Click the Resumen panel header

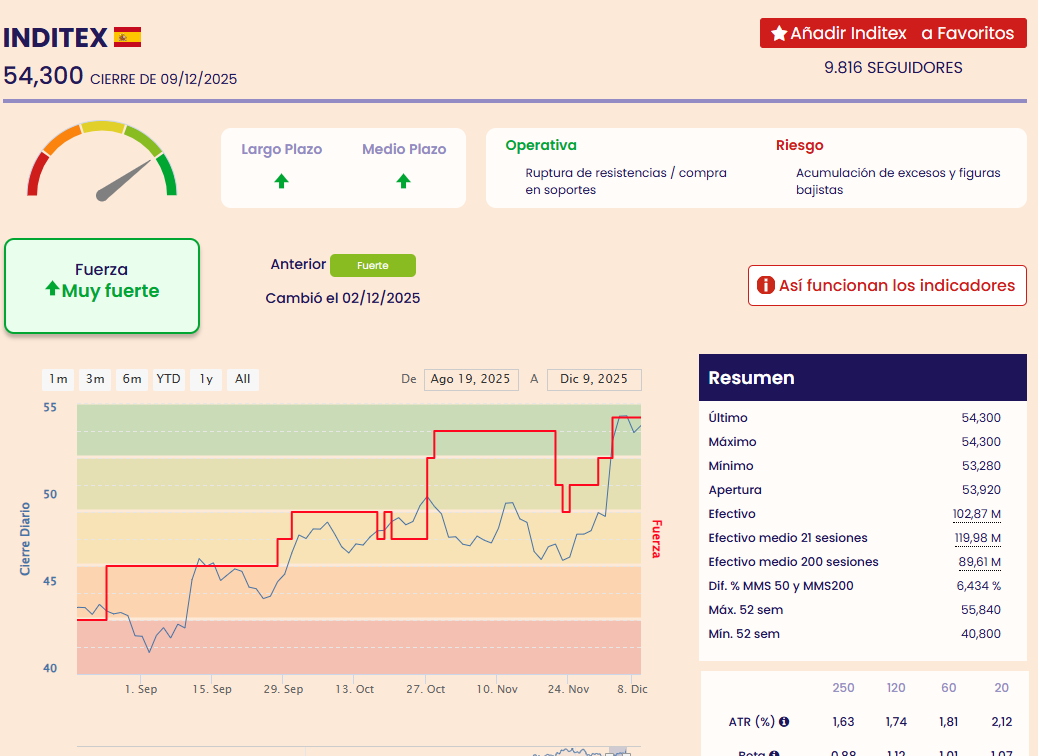(x=863, y=377)
